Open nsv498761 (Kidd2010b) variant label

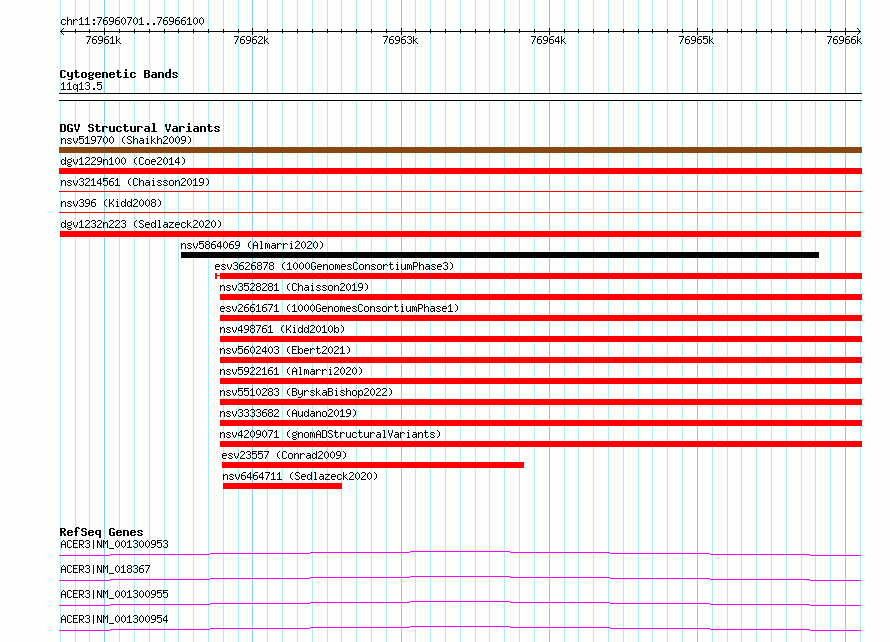pos(282,329)
